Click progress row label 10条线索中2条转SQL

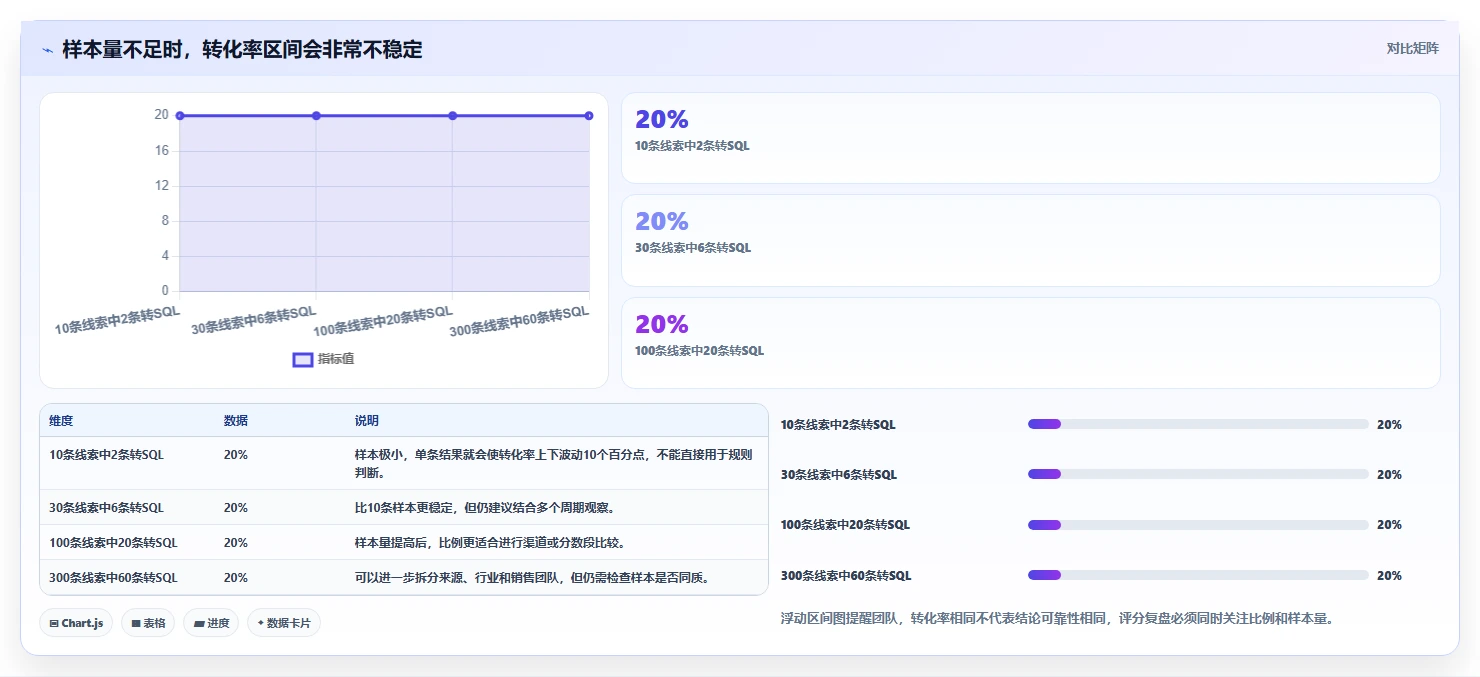838,425
